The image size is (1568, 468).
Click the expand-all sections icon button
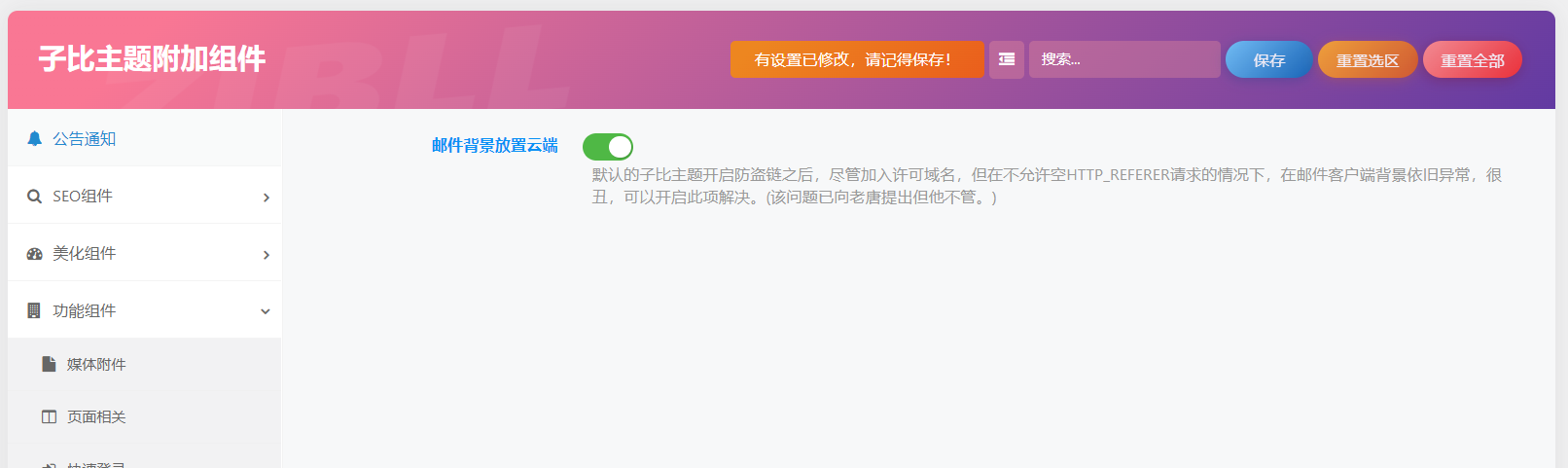[x=1007, y=59]
